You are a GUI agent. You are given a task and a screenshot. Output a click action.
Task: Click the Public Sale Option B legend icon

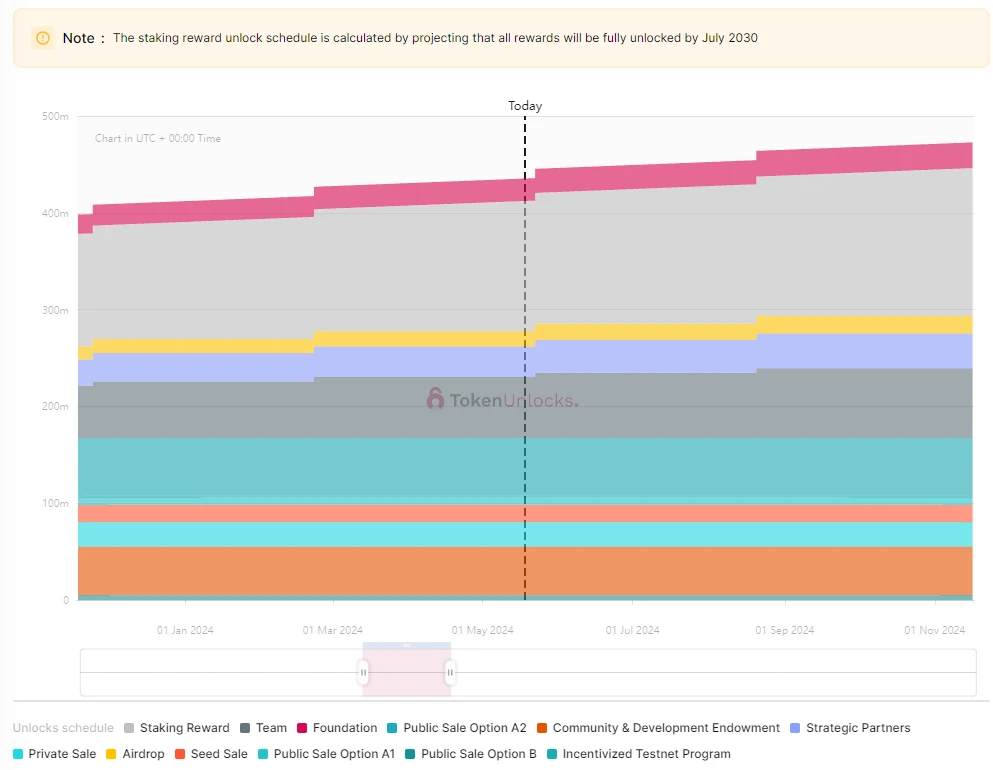click(x=410, y=754)
